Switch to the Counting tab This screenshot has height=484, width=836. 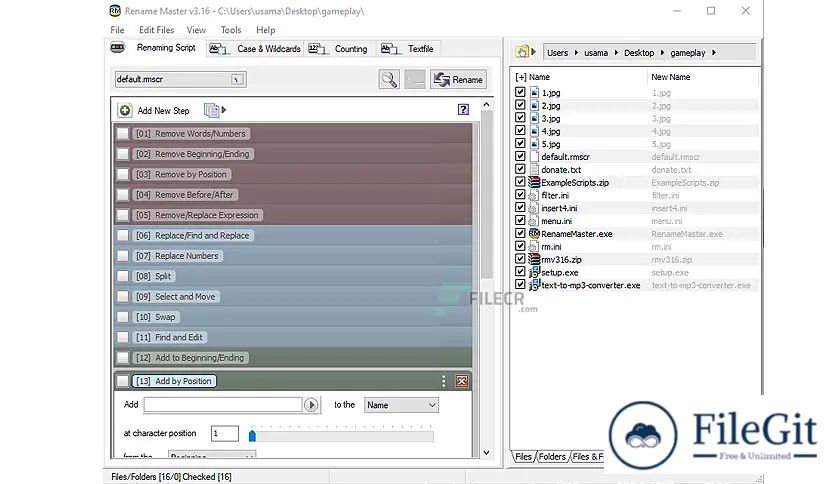339,49
